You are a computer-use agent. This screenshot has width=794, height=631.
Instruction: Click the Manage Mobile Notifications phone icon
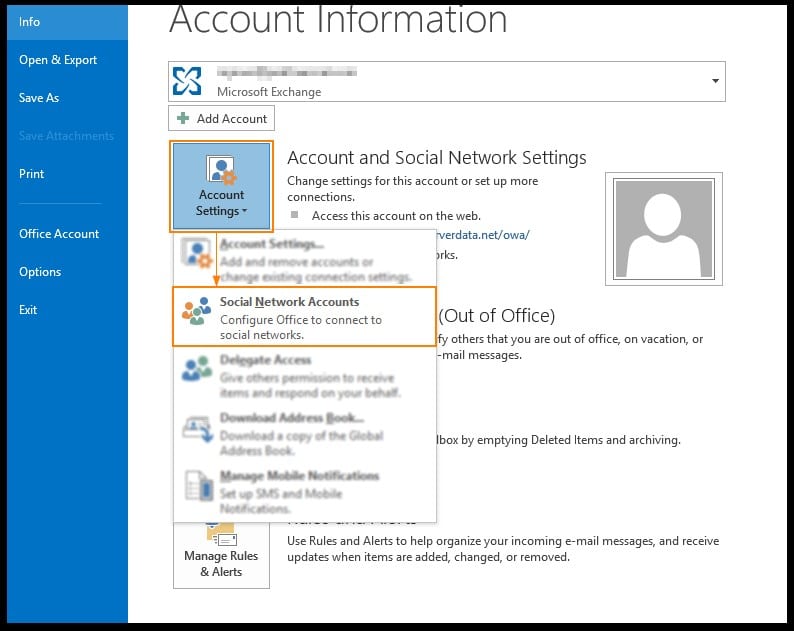(199, 485)
